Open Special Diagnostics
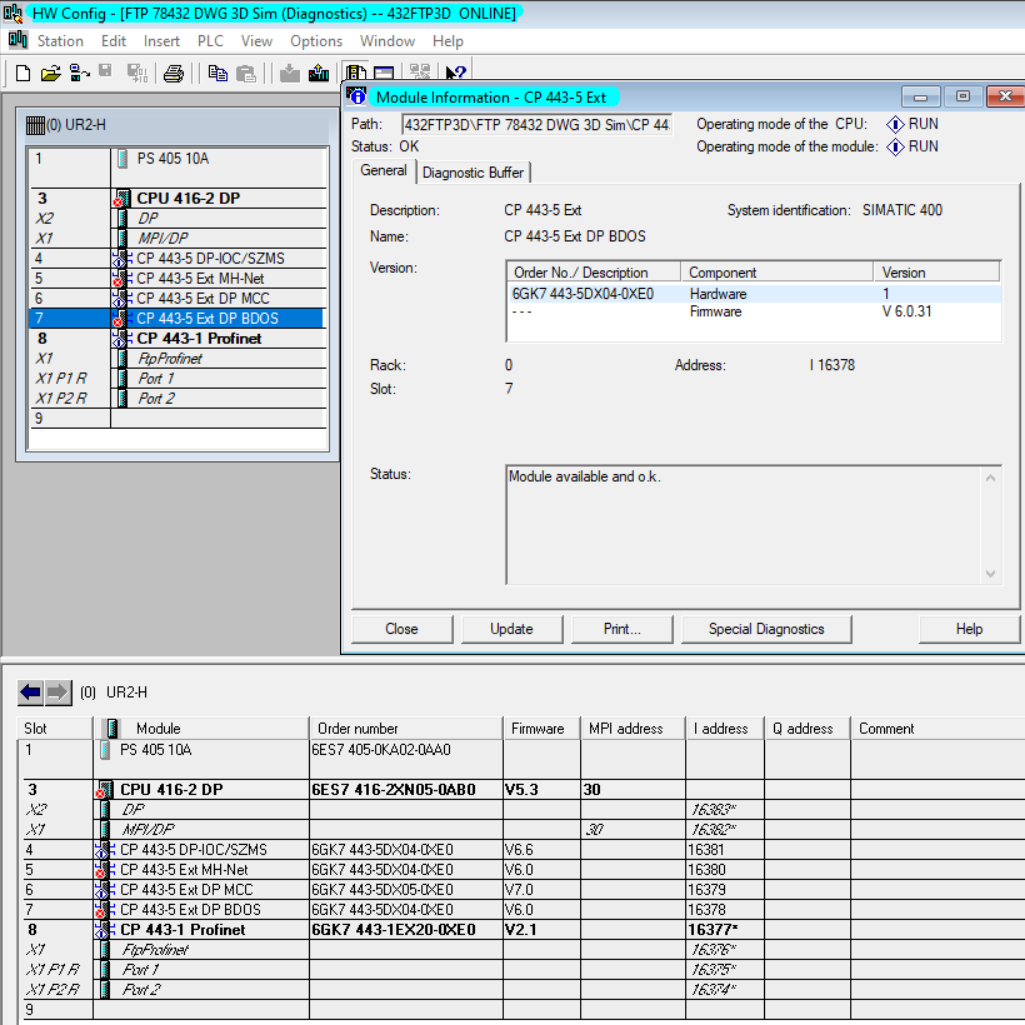The width and height of the screenshot is (1025, 1025). point(766,629)
